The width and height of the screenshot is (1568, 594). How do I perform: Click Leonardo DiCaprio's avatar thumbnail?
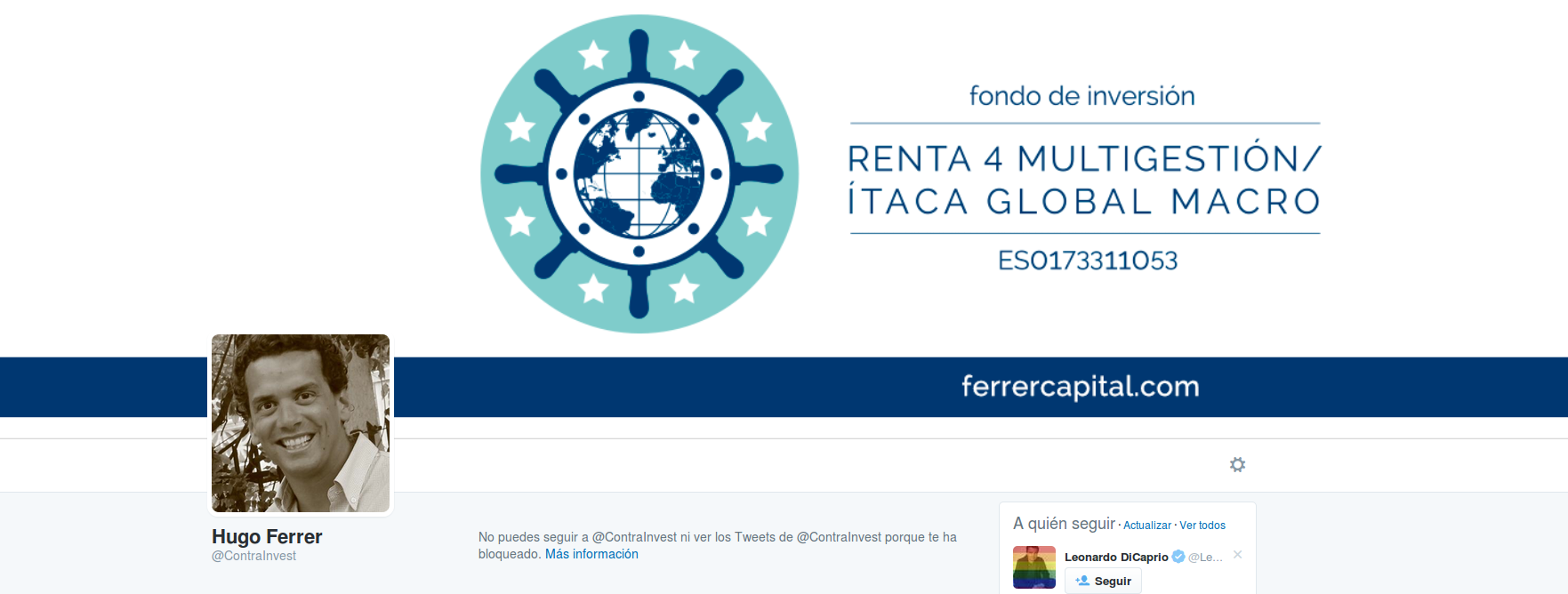[x=1034, y=567]
